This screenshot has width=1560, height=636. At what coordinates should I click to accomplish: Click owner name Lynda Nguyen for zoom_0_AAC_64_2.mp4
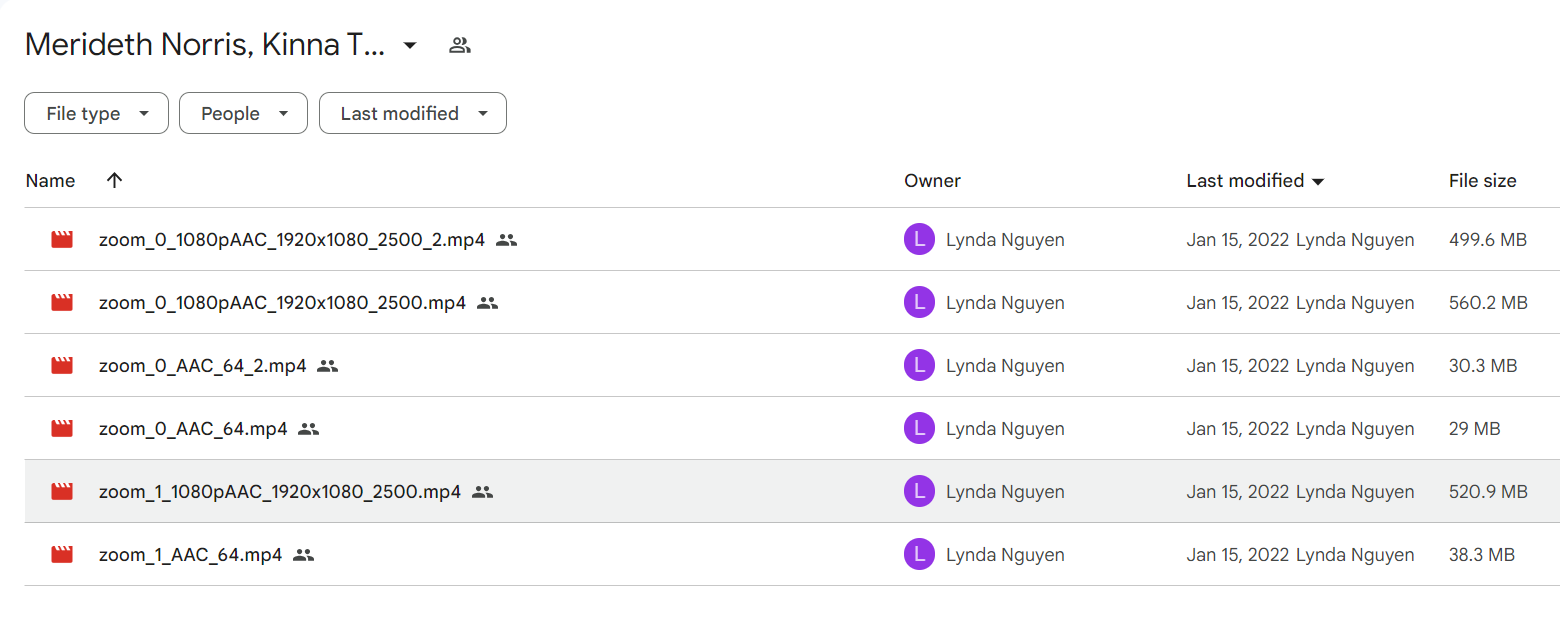tap(1005, 366)
